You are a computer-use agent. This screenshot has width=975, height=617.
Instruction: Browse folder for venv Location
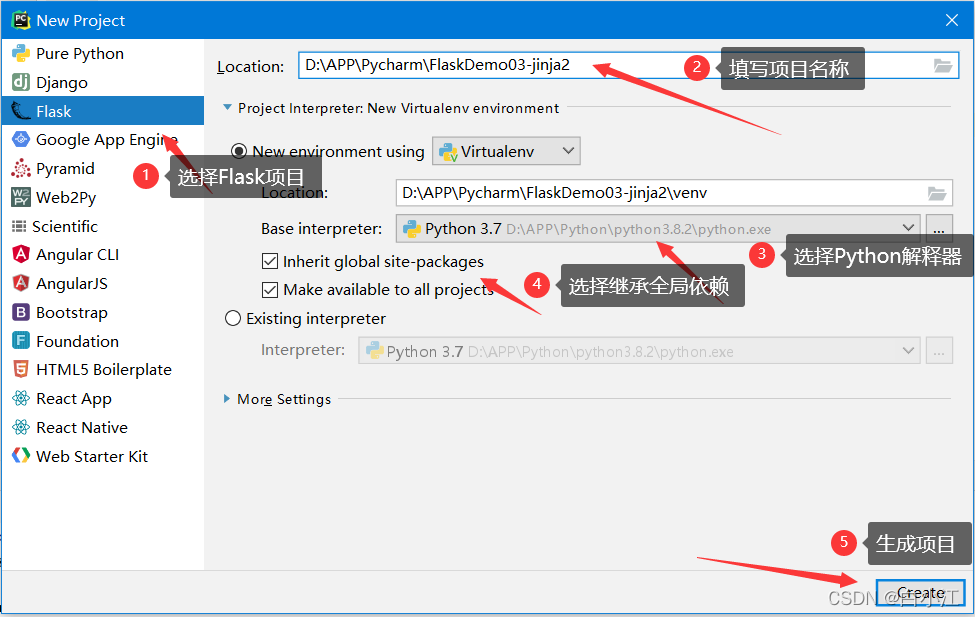coord(936,193)
